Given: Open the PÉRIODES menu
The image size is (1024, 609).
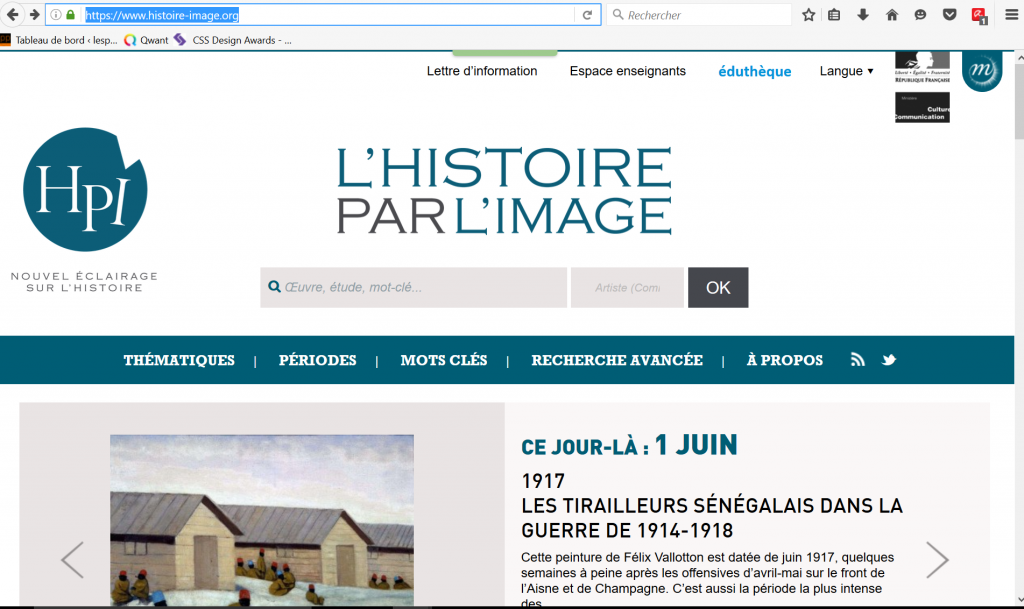Looking at the screenshot, I should click(x=317, y=360).
